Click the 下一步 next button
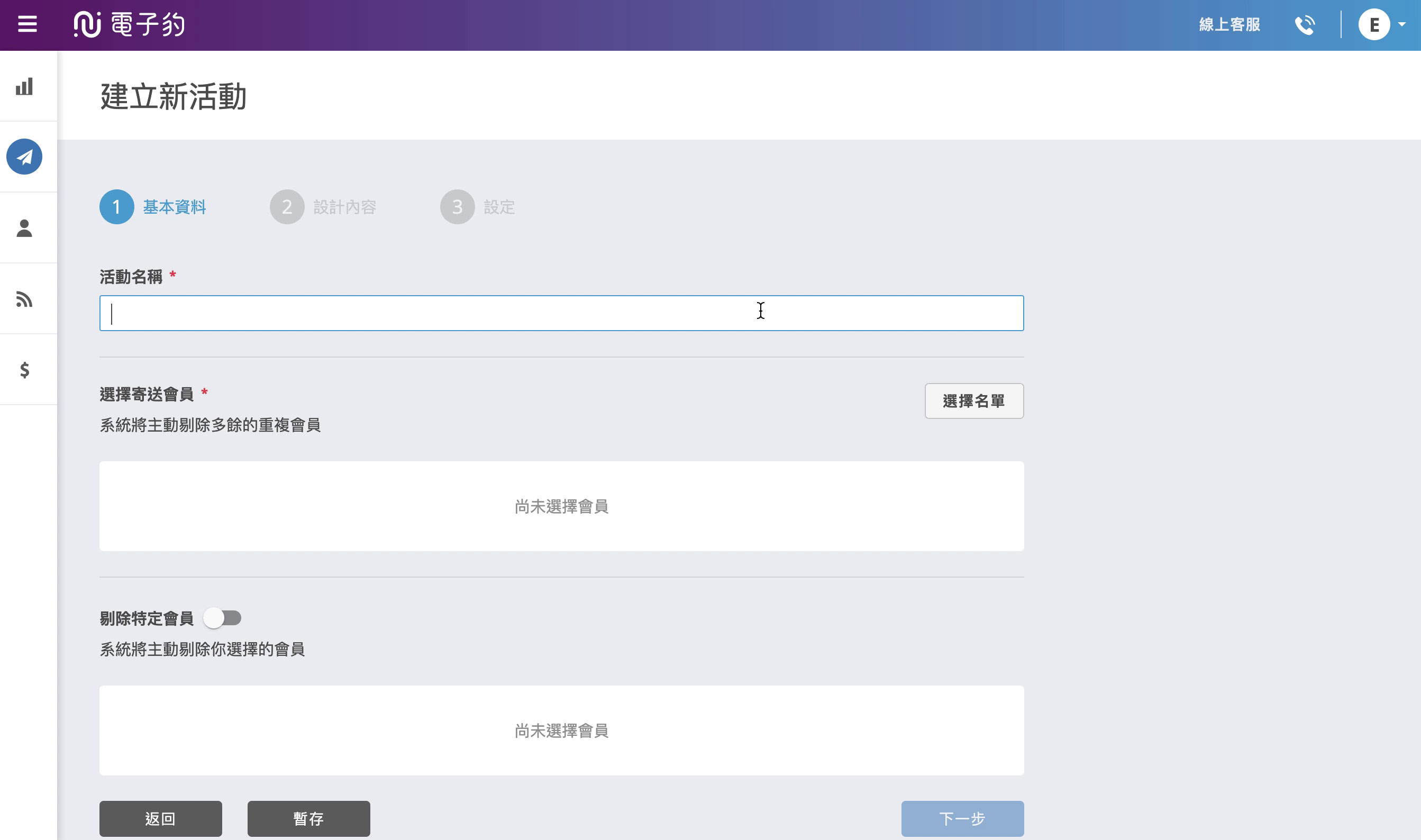The image size is (1421, 840). click(x=962, y=818)
